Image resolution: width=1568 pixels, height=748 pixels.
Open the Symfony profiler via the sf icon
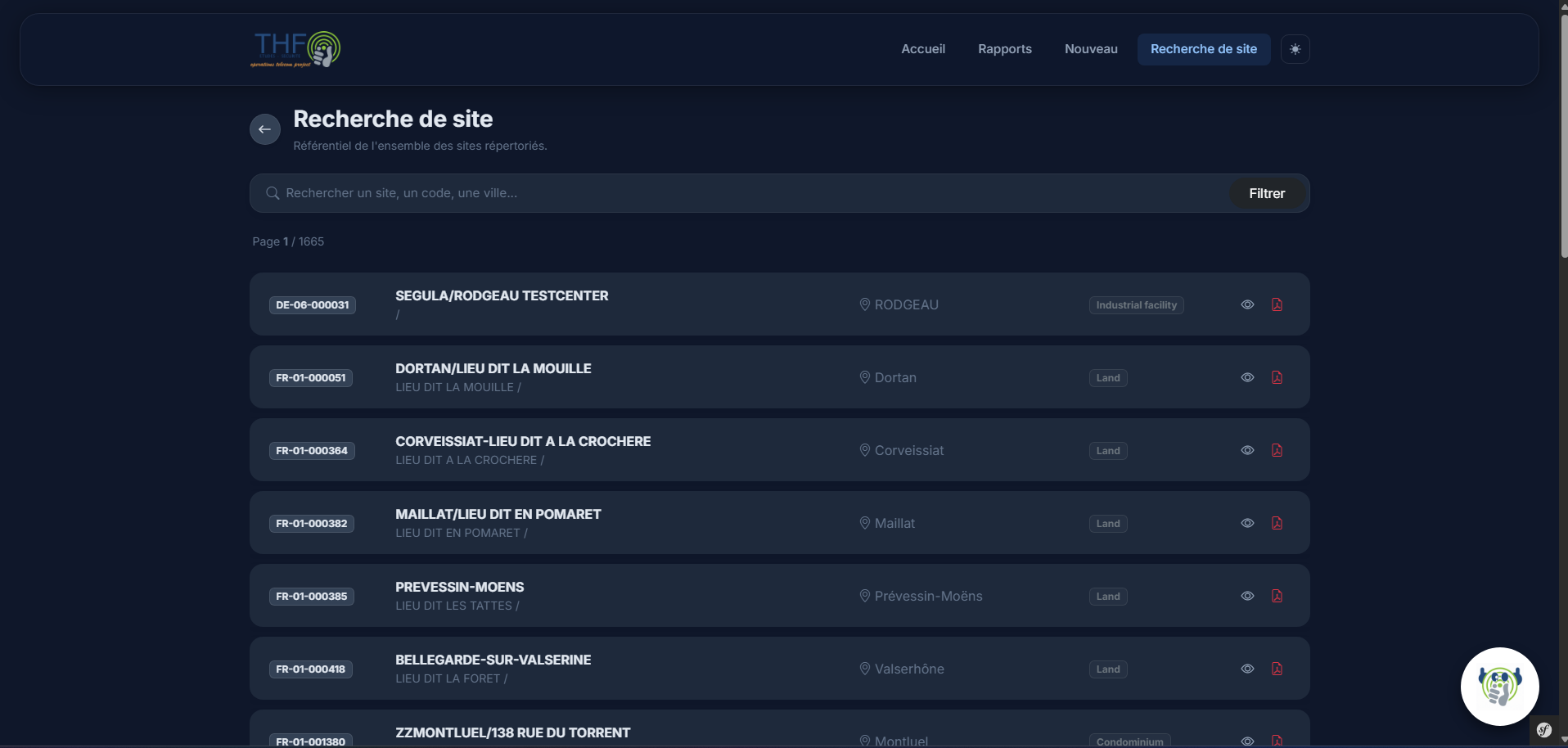(x=1543, y=730)
